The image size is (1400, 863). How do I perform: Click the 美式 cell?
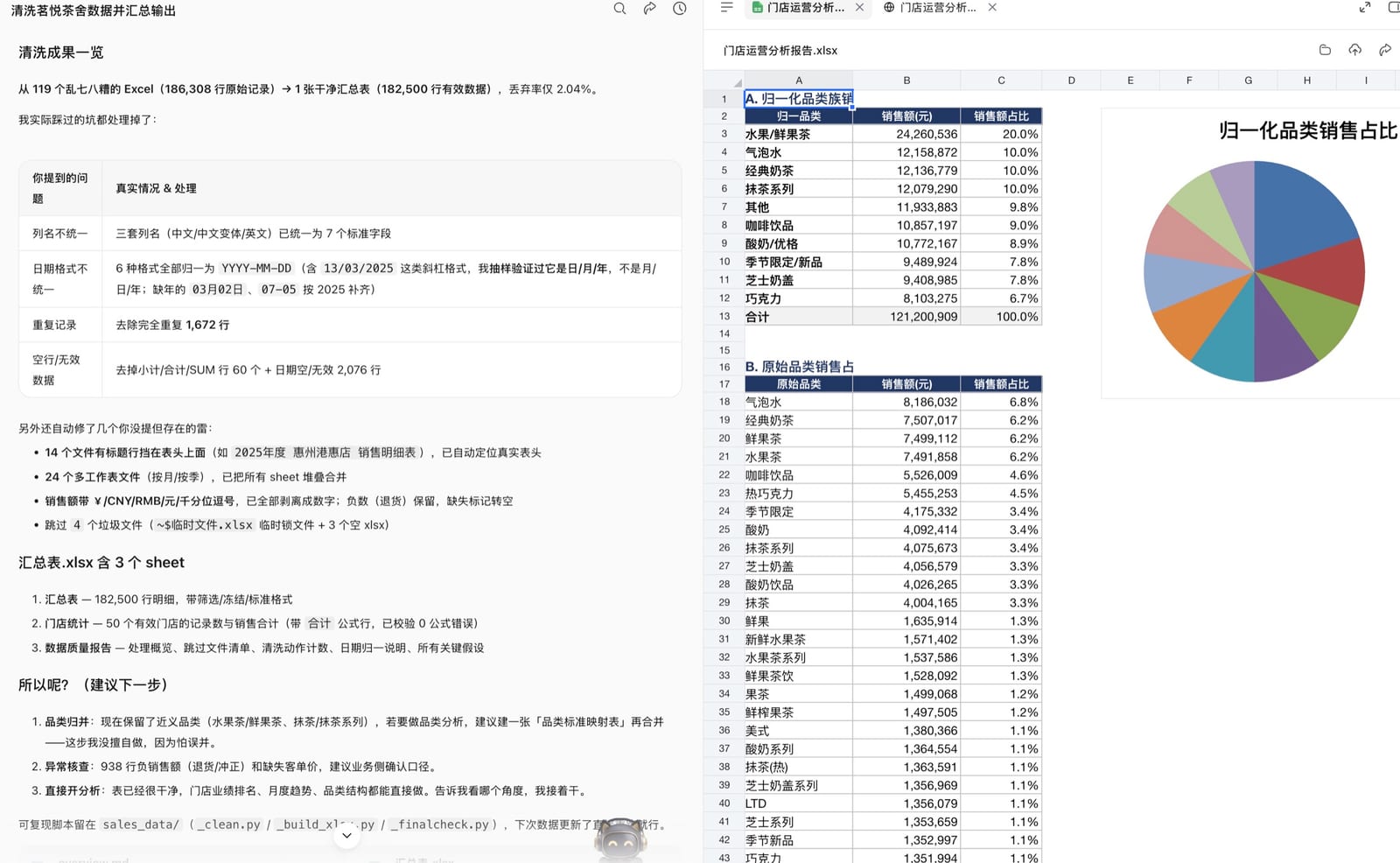[x=799, y=731]
